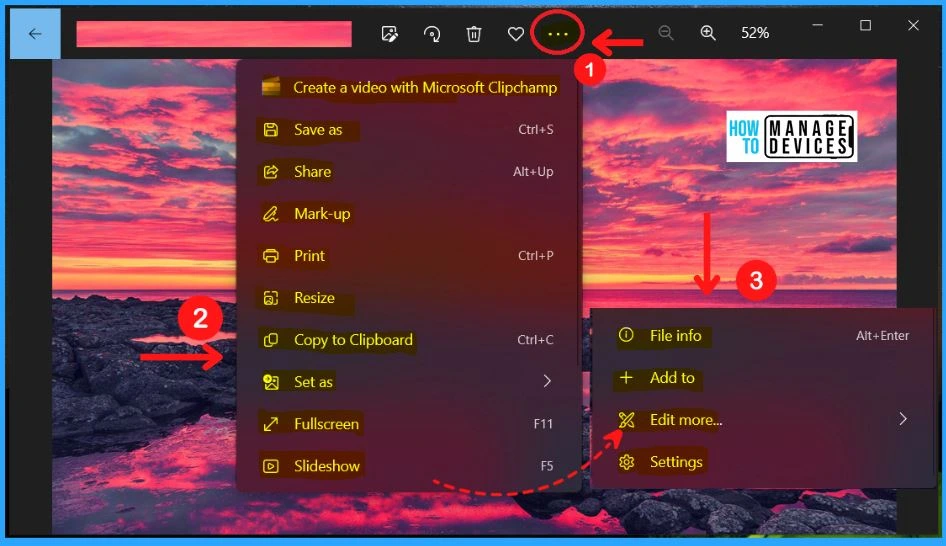Open the edit image tool in toolbar
This screenshot has width=946, height=546.
click(390, 34)
